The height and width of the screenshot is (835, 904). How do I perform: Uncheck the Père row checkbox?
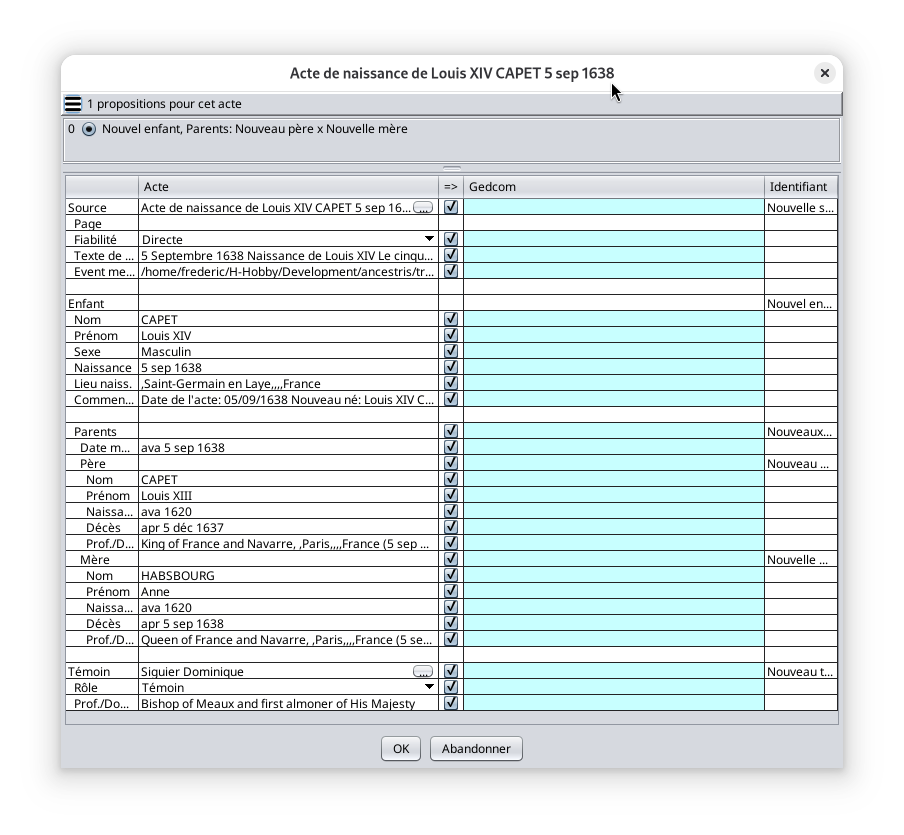click(451, 463)
